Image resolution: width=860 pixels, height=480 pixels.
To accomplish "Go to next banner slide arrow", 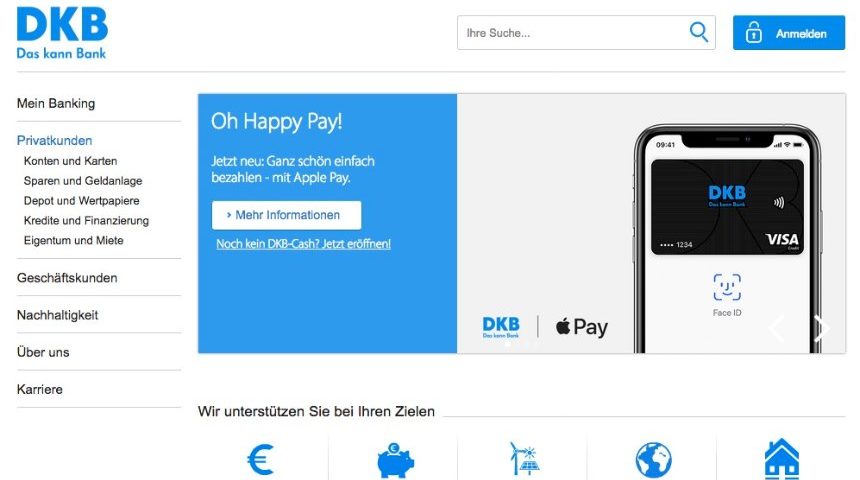I will 821,328.
